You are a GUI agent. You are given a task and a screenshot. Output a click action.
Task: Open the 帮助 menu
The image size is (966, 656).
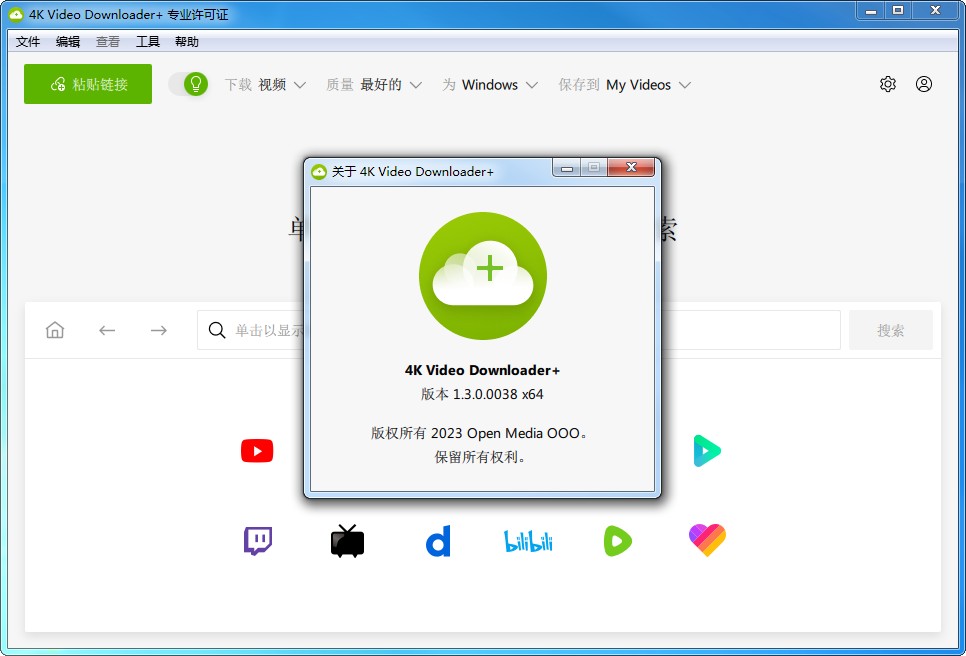(x=186, y=41)
